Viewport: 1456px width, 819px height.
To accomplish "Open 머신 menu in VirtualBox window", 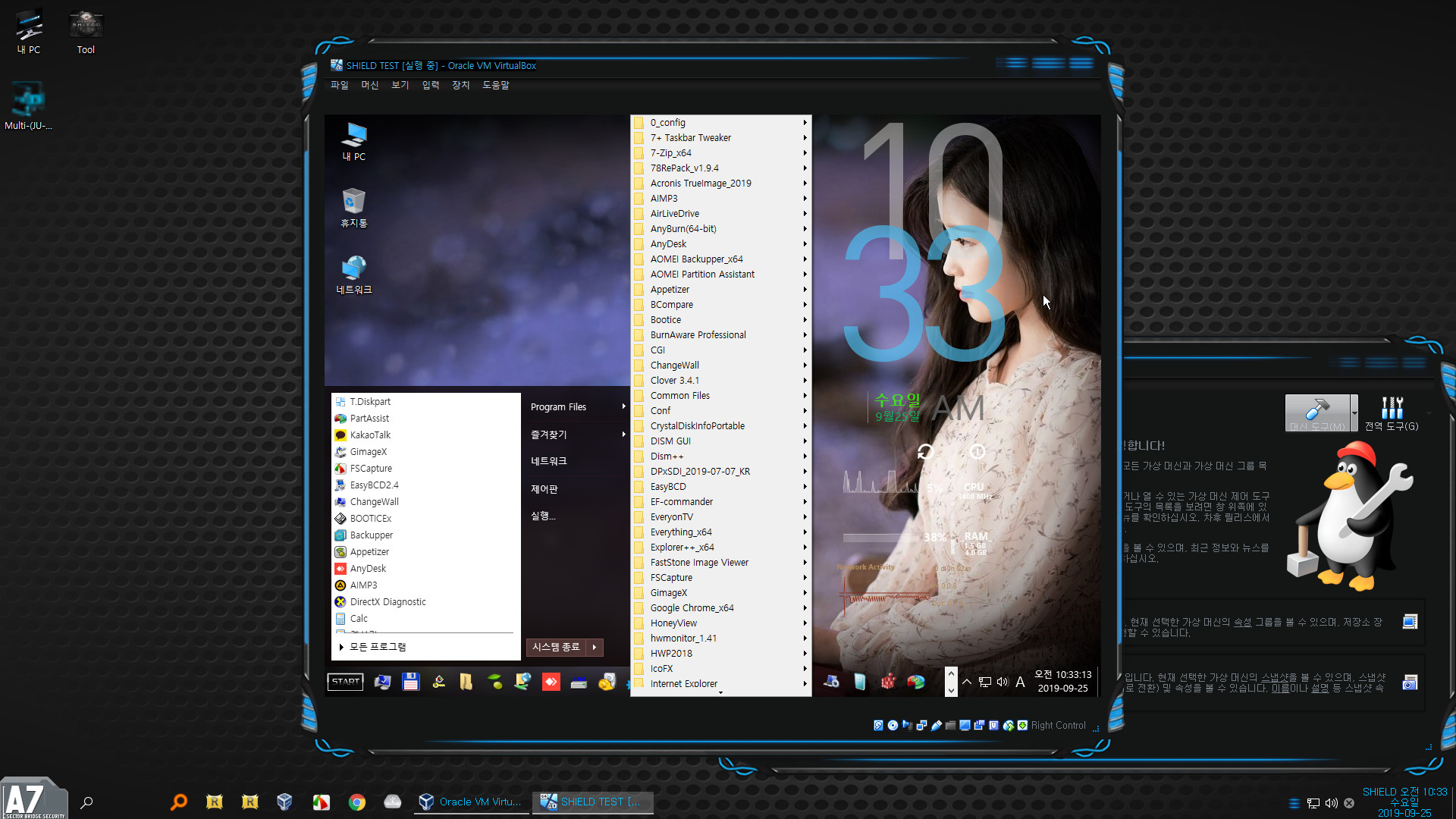I will click(x=370, y=85).
